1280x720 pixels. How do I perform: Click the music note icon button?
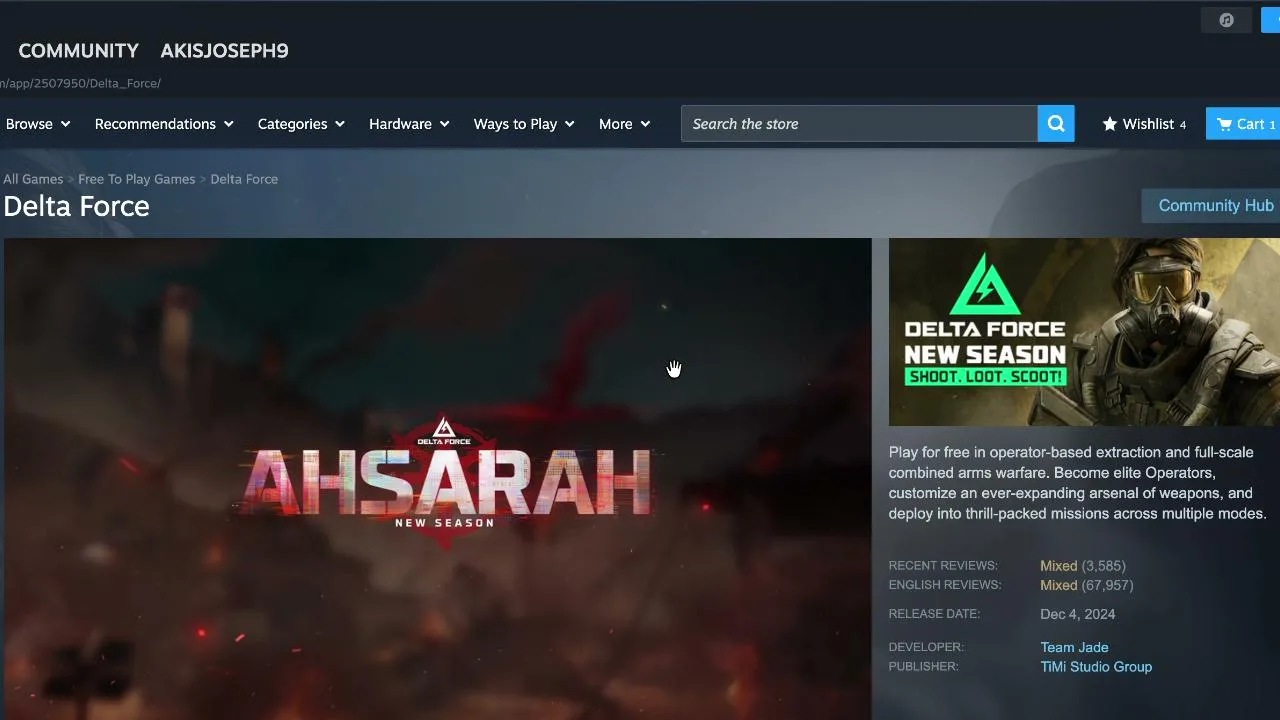click(1226, 20)
